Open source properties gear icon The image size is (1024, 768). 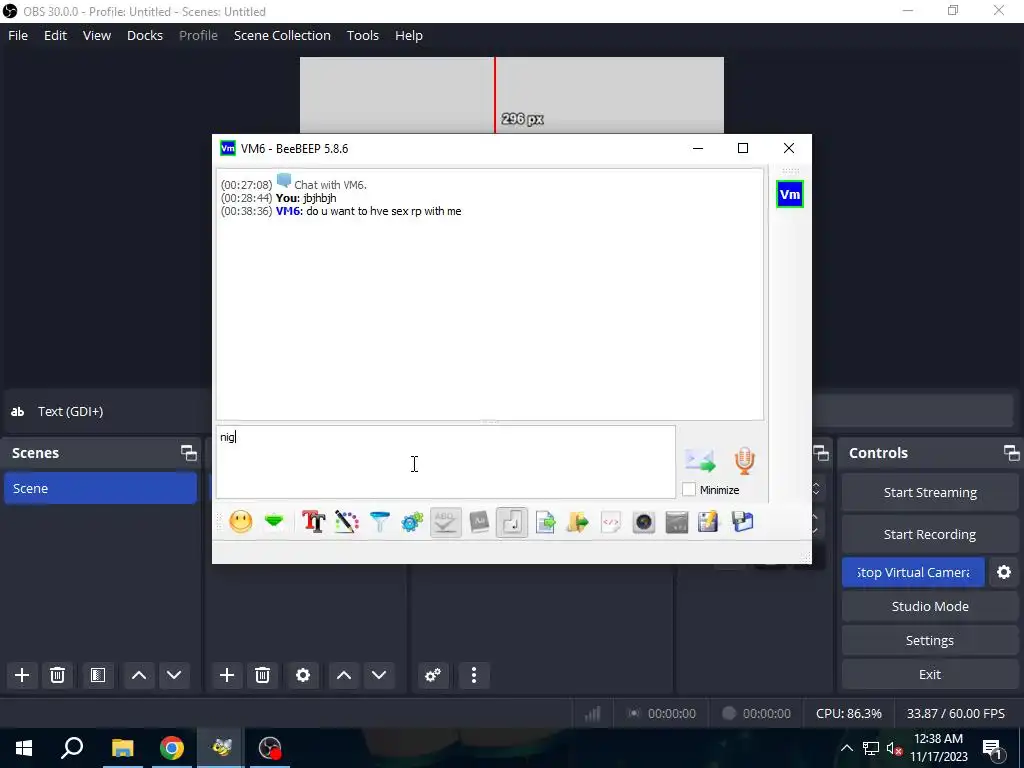pyautogui.click(x=303, y=675)
